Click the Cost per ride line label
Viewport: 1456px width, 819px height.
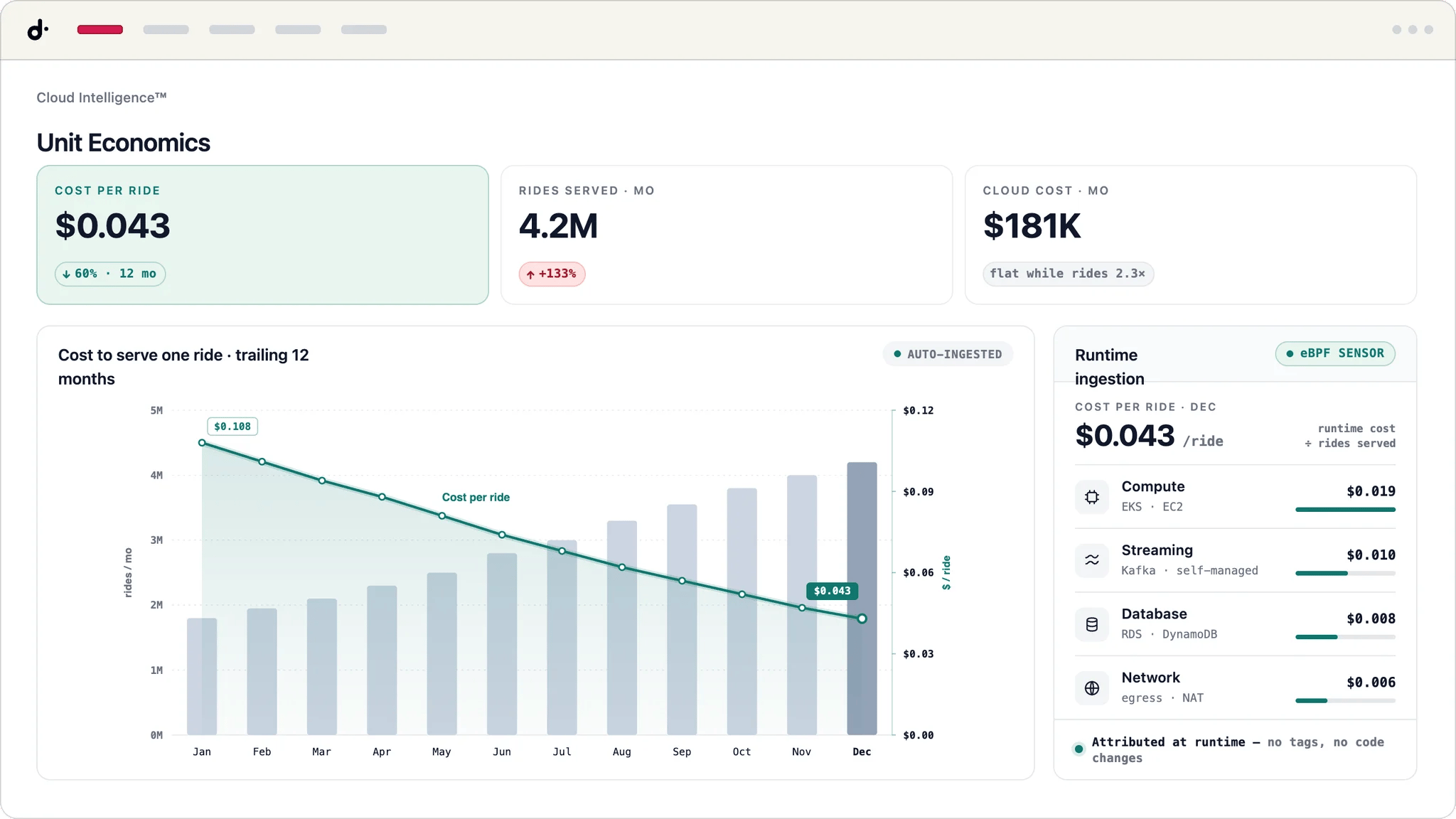click(x=476, y=498)
